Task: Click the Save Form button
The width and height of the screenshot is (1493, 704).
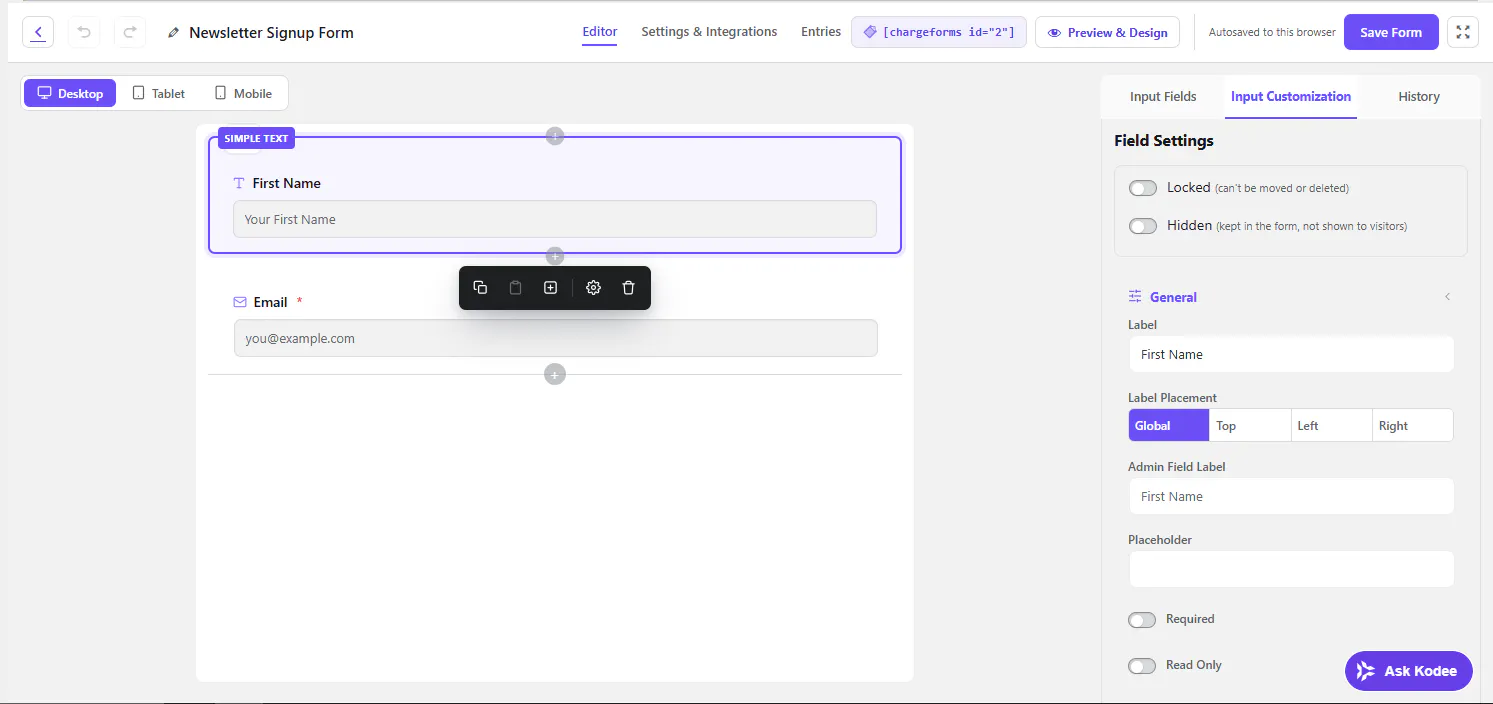Action: (1391, 32)
